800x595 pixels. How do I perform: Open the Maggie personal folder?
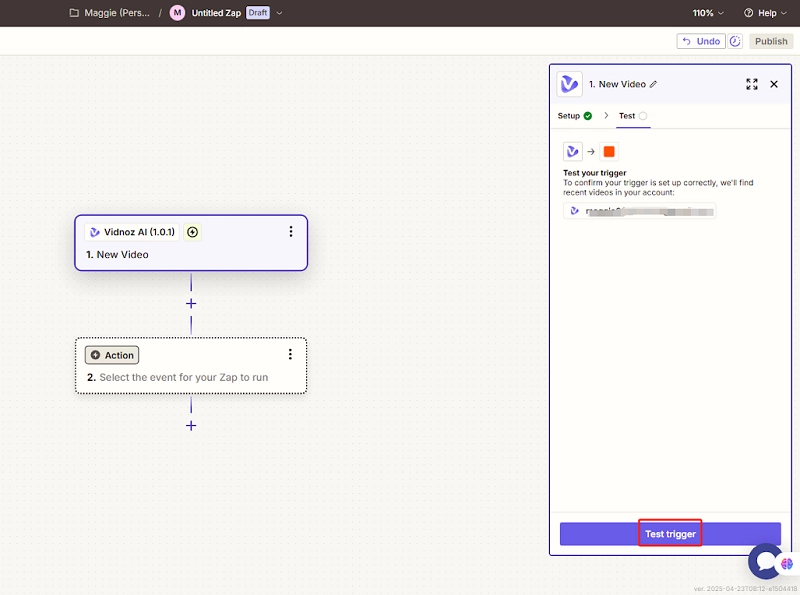(x=108, y=13)
